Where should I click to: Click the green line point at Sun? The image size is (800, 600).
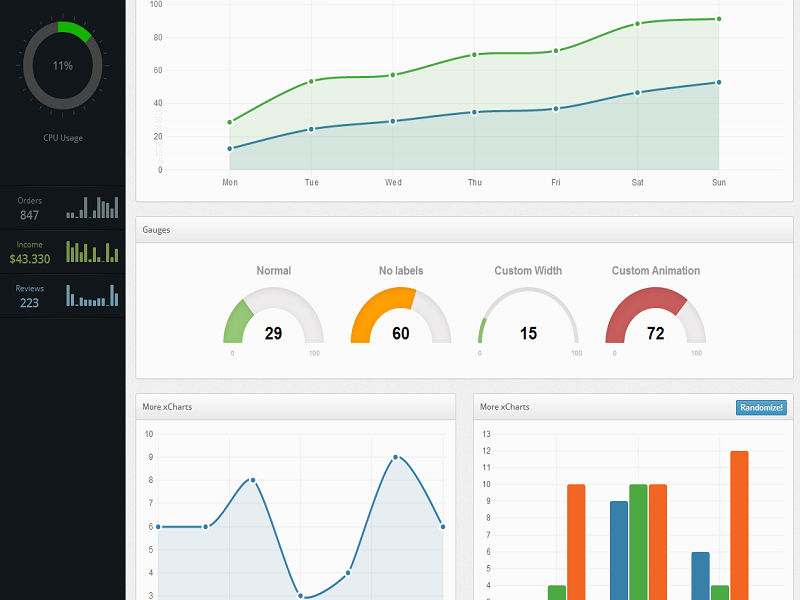coord(718,19)
